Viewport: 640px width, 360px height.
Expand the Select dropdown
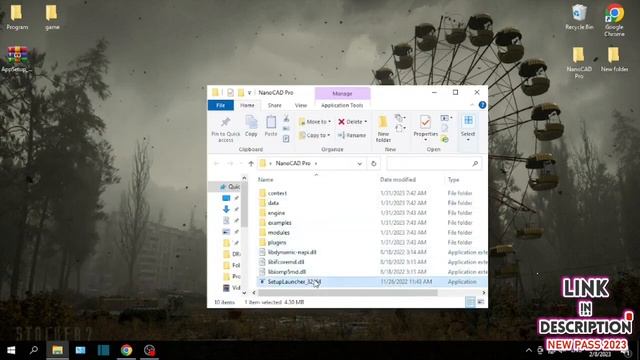[x=468, y=140]
